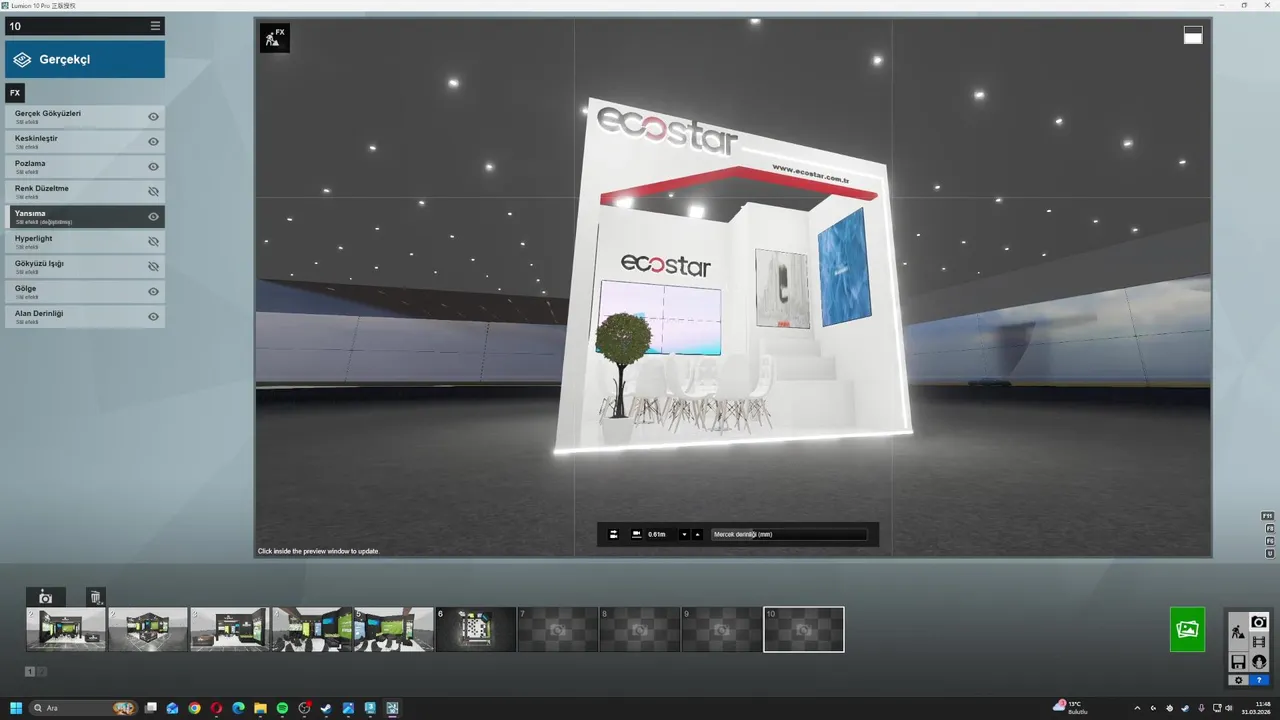Viewport: 1280px width, 720px height.
Task: Click the F6 shortcut button
Action: tap(1269, 540)
